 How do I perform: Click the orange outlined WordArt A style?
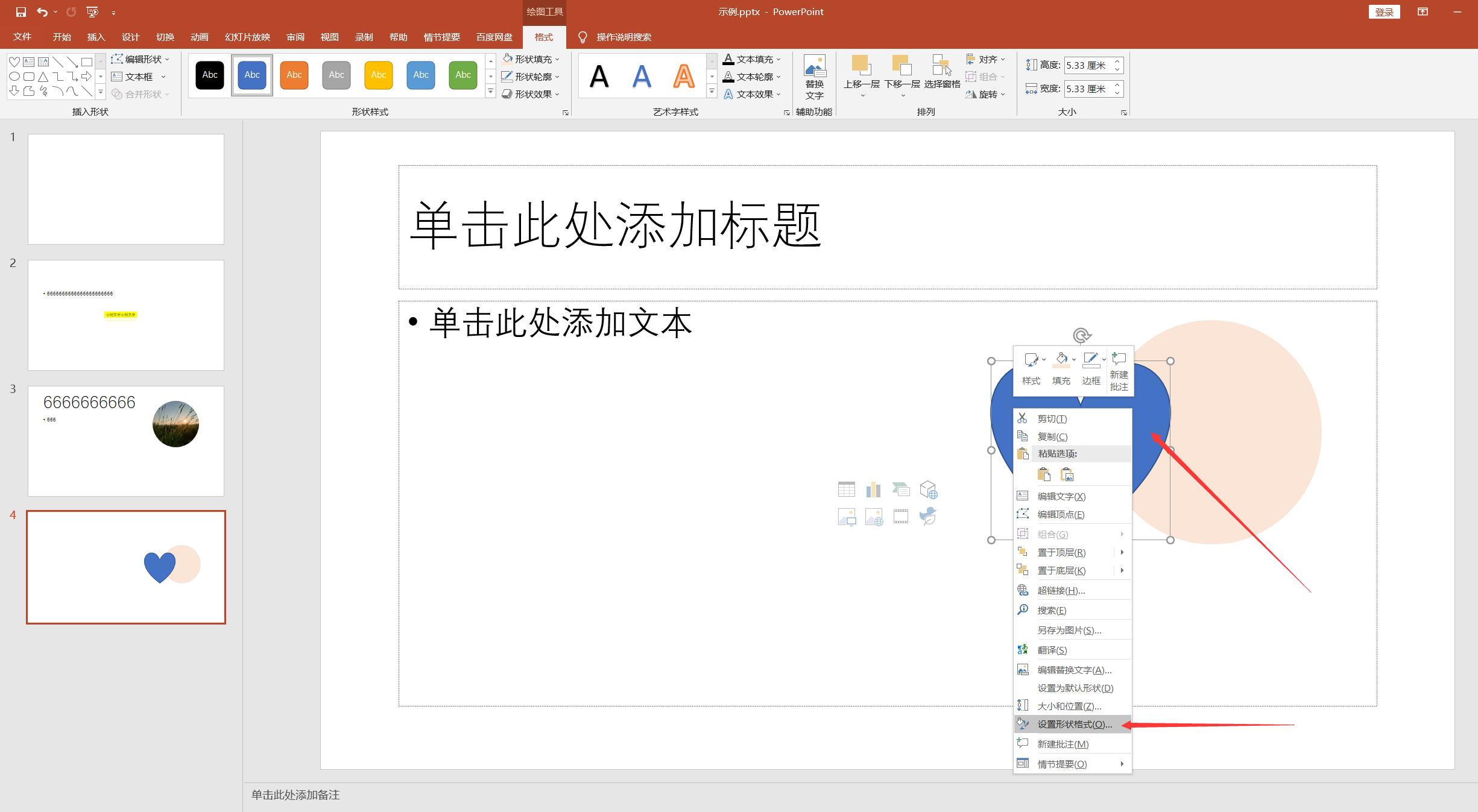(x=684, y=77)
